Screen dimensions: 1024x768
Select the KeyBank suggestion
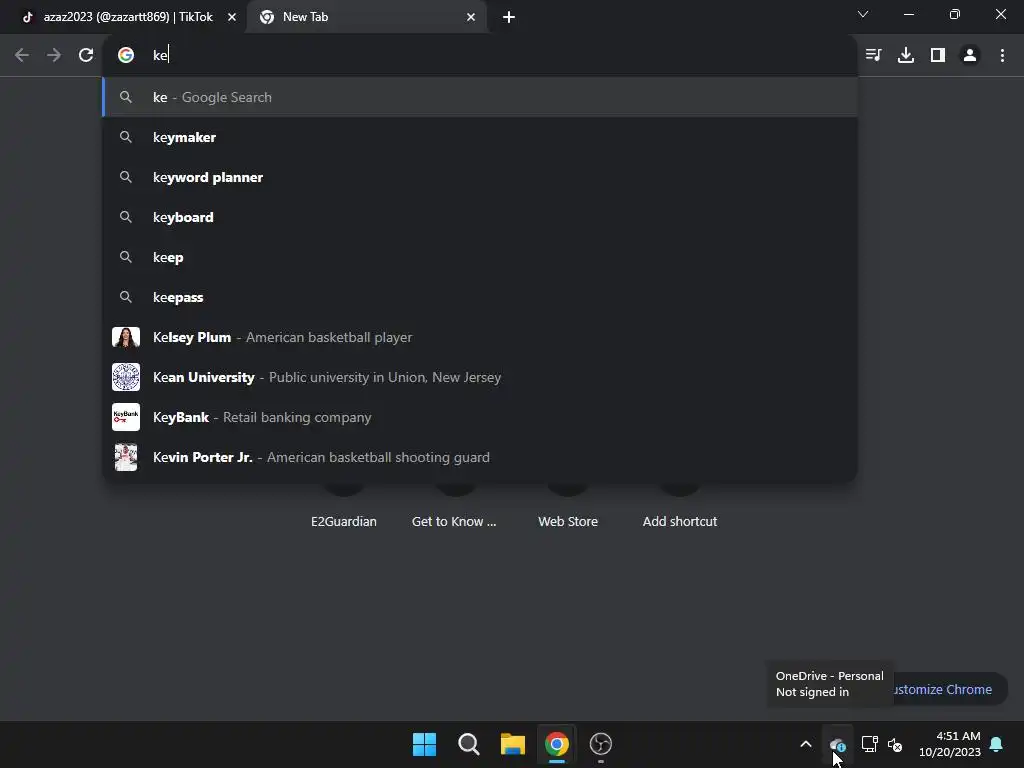(480, 417)
